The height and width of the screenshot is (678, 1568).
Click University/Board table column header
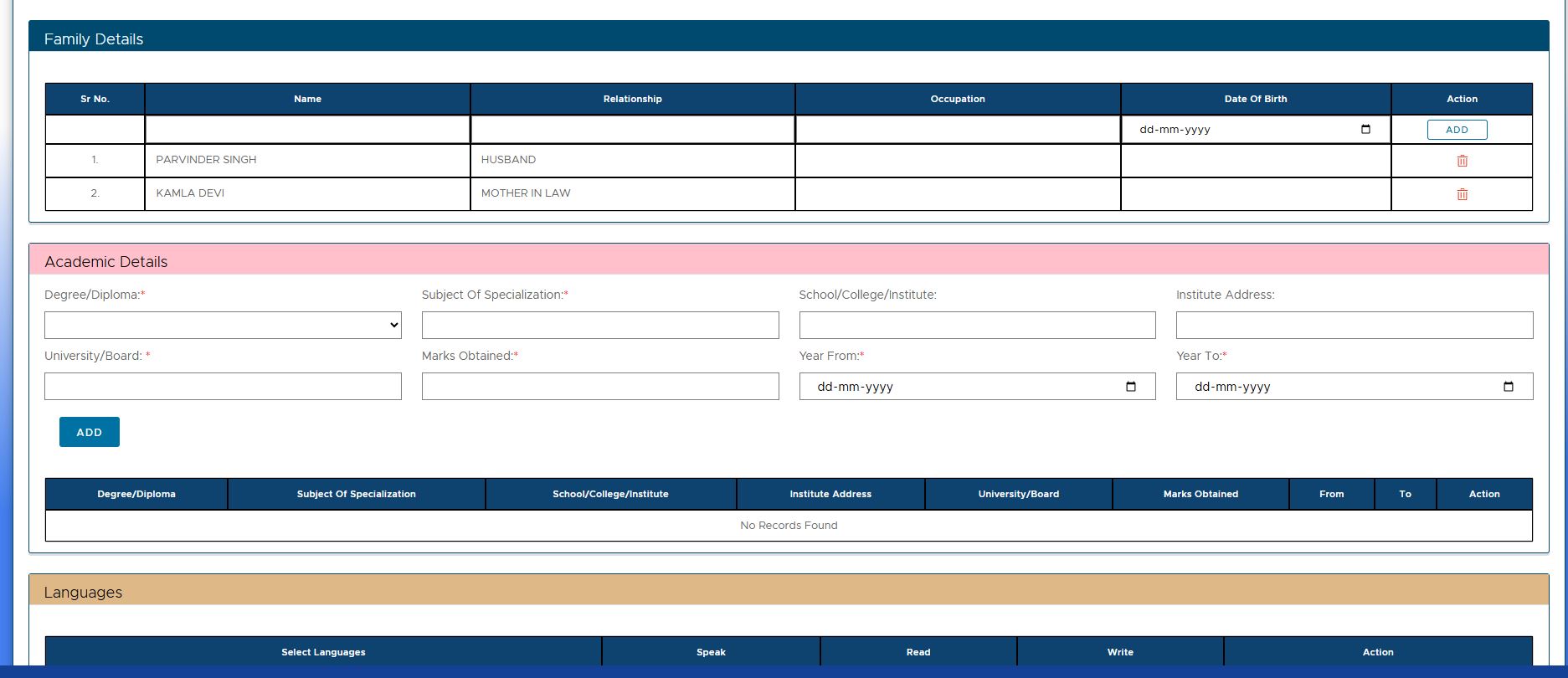1019,494
